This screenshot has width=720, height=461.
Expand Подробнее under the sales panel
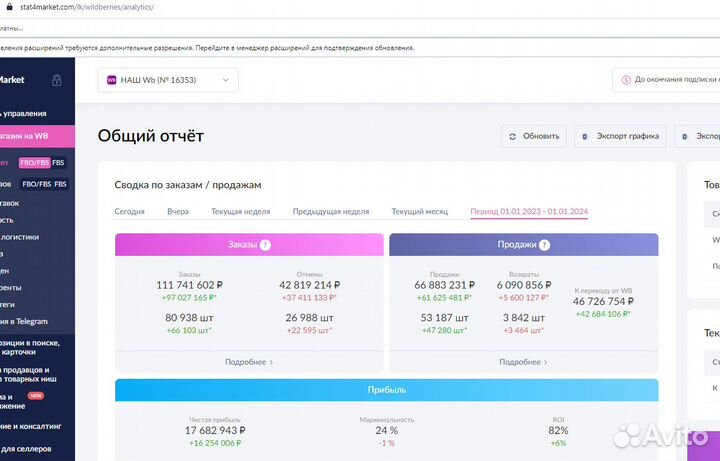523,361
